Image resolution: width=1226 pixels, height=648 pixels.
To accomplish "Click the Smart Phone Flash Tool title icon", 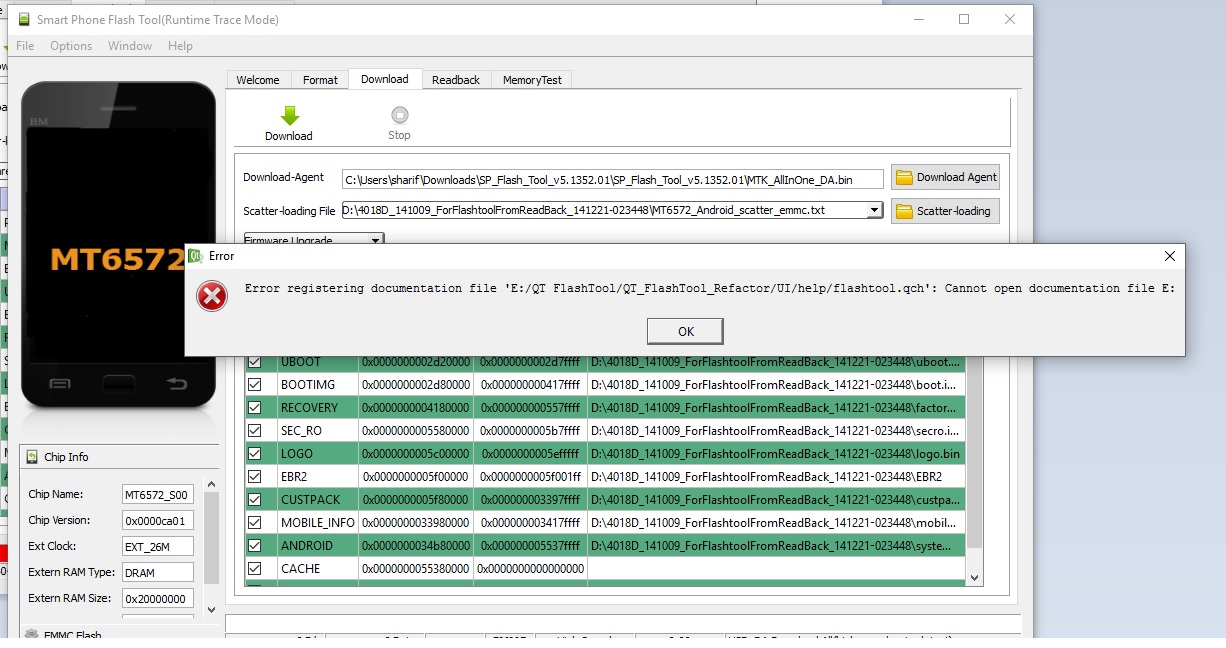I will coord(23,20).
